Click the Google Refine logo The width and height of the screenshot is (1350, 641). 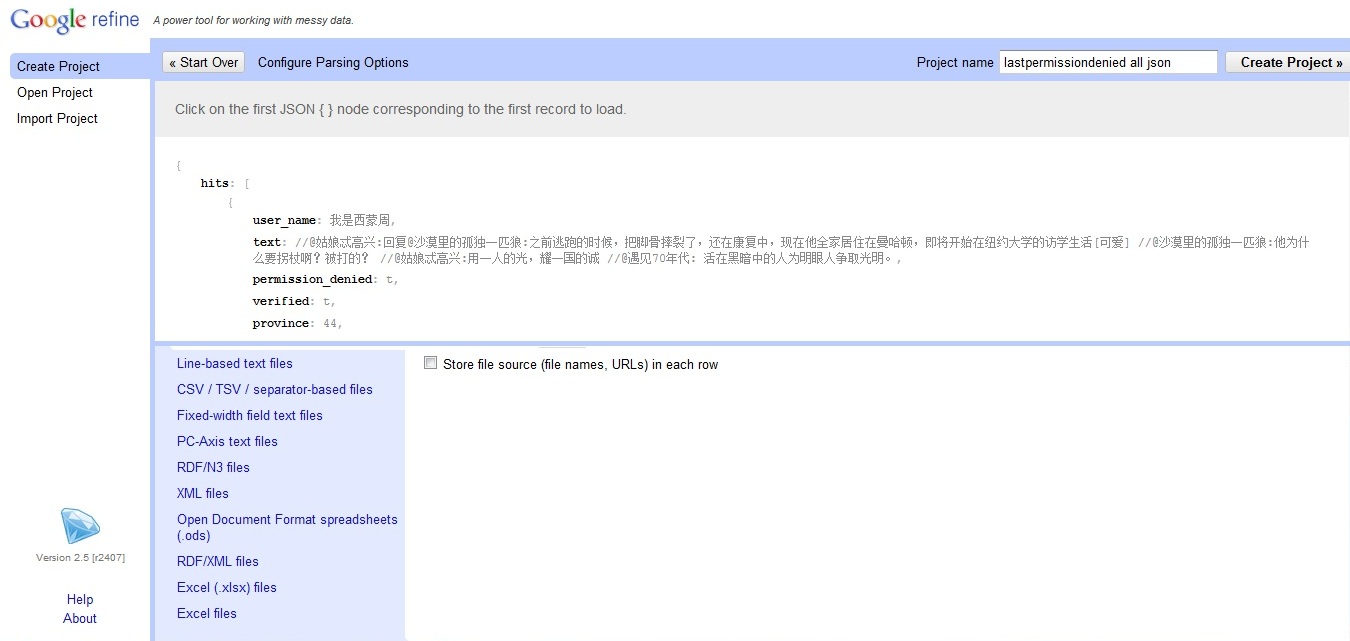[74, 21]
